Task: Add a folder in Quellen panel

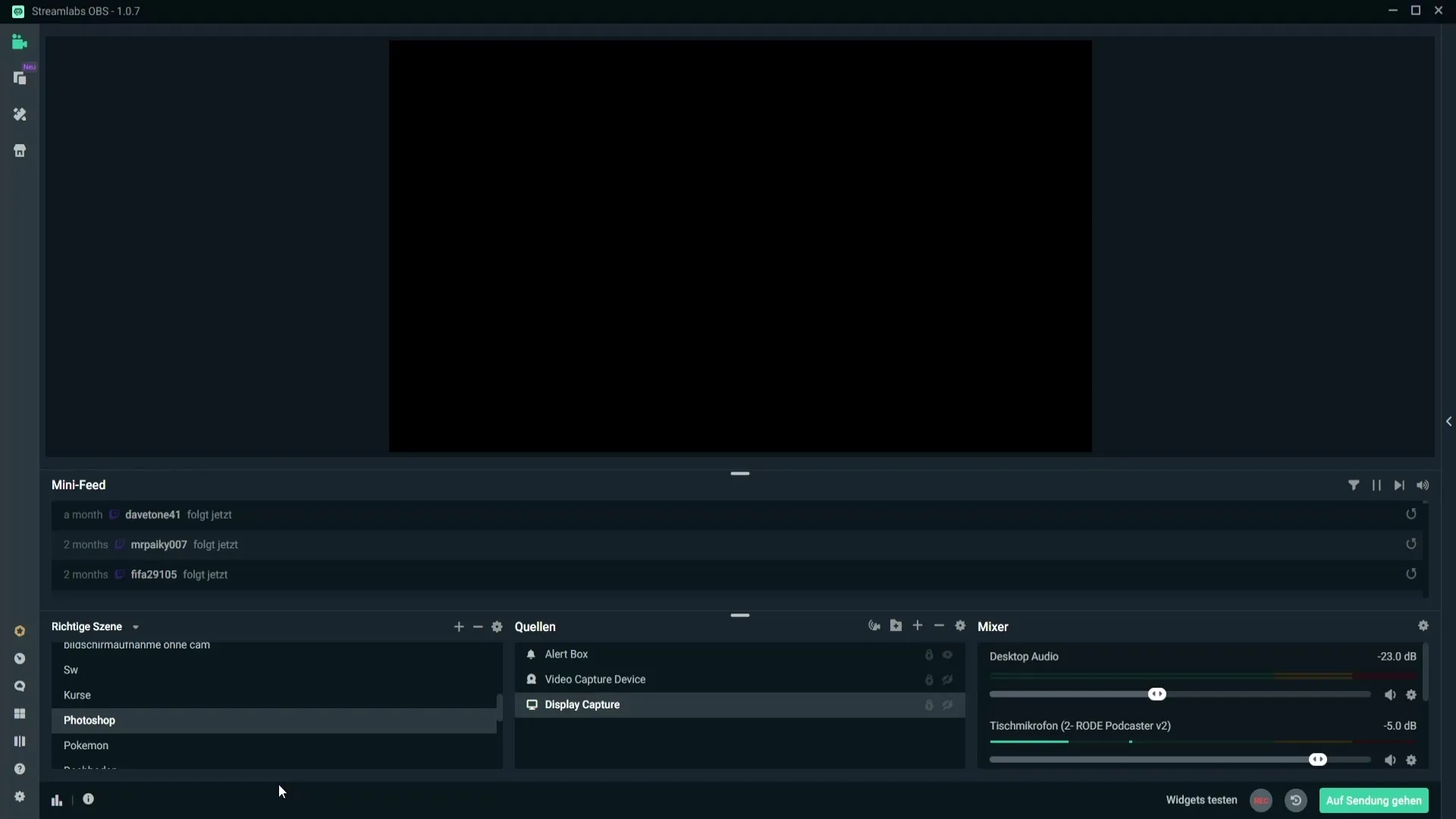Action: point(896,626)
